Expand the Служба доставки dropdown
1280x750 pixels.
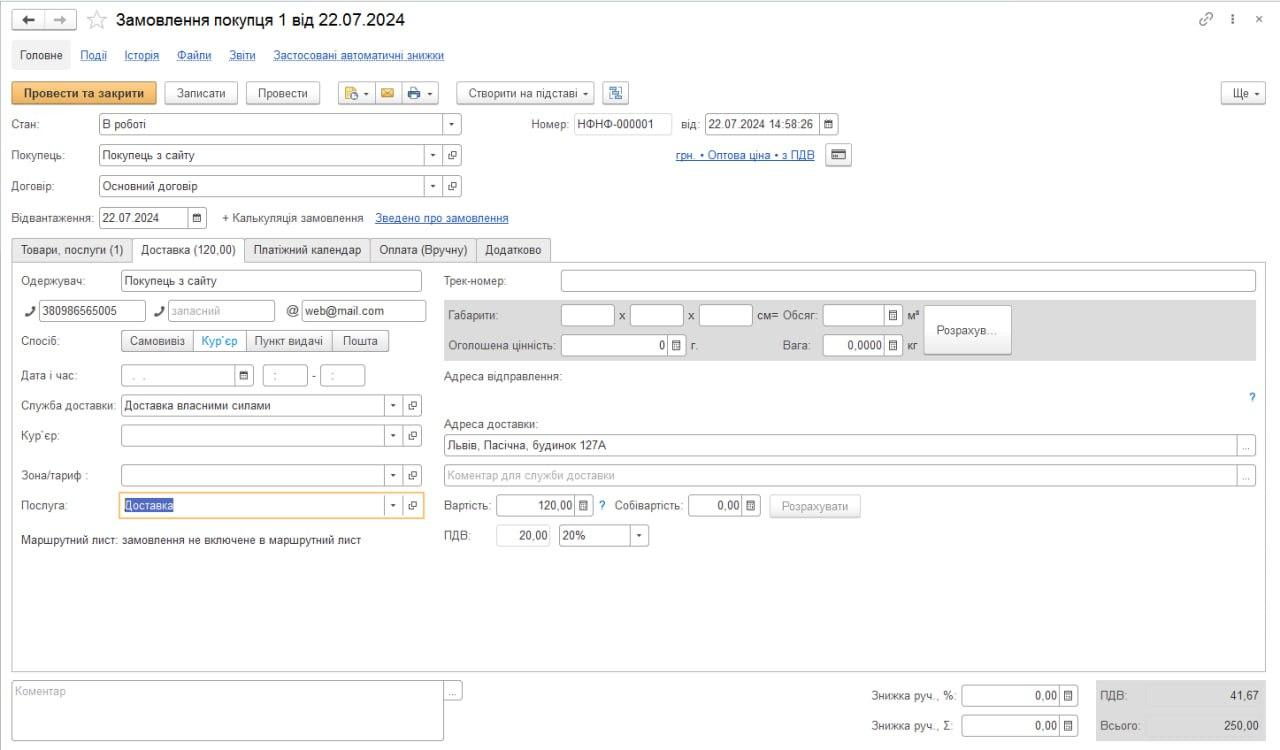(x=394, y=406)
